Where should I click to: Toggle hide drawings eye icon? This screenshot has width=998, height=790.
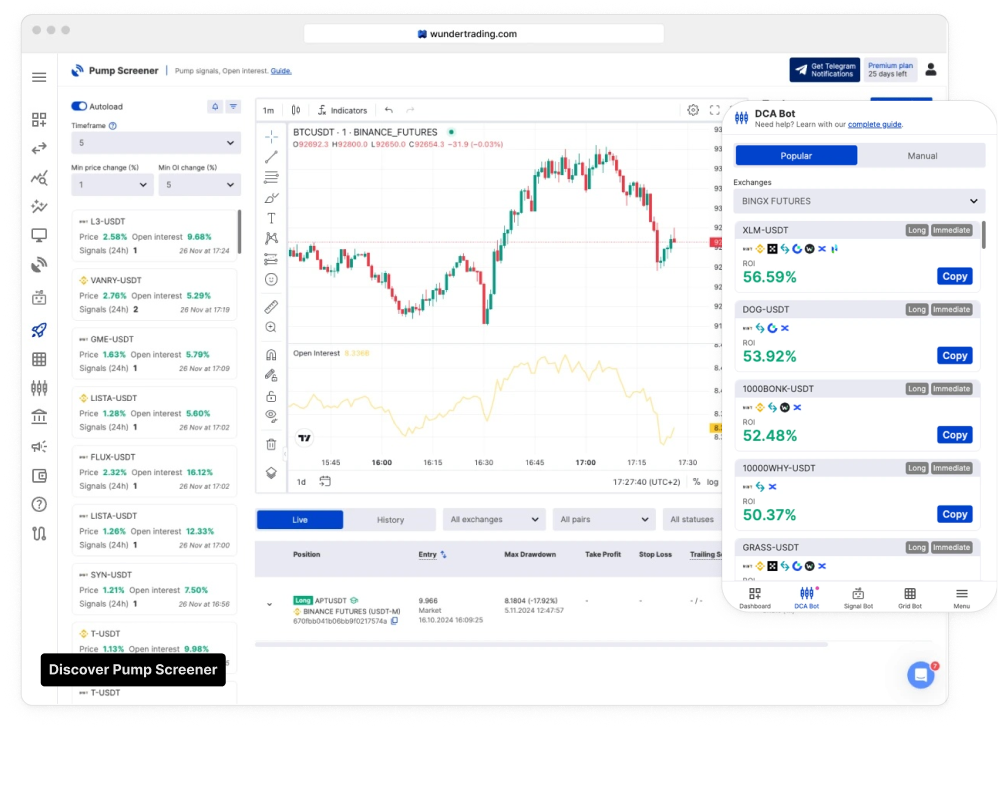[271, 416]
